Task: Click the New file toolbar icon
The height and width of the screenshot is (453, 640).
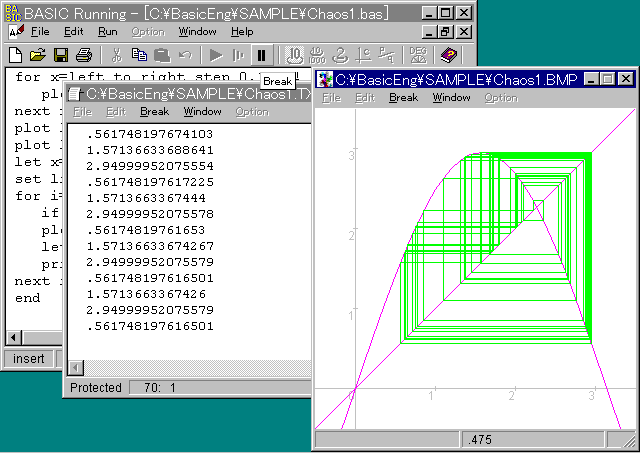Action: (x=16, y=55)
